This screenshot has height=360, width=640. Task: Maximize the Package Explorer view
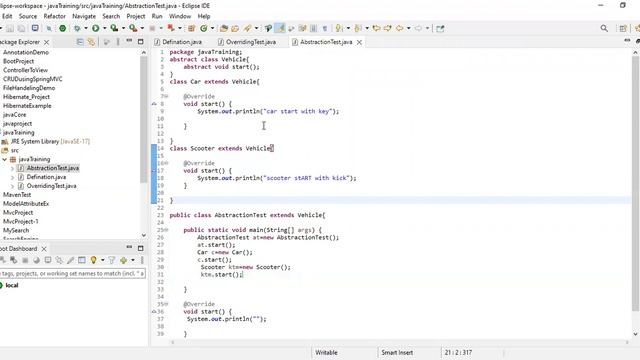pyautogui.click(x=140, y=41)
